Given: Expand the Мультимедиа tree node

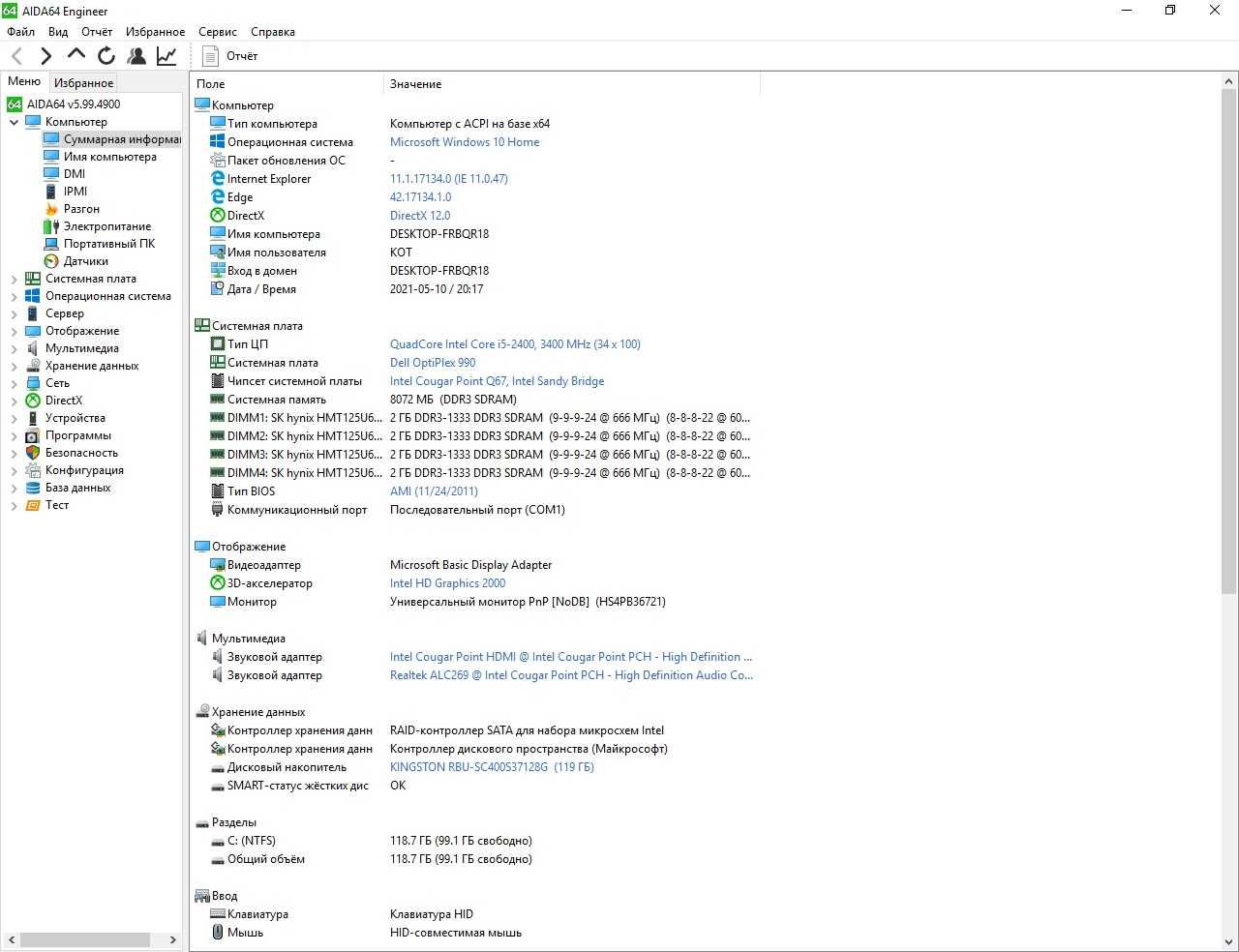Looking at the screenshot, I should tap(14, 348).
